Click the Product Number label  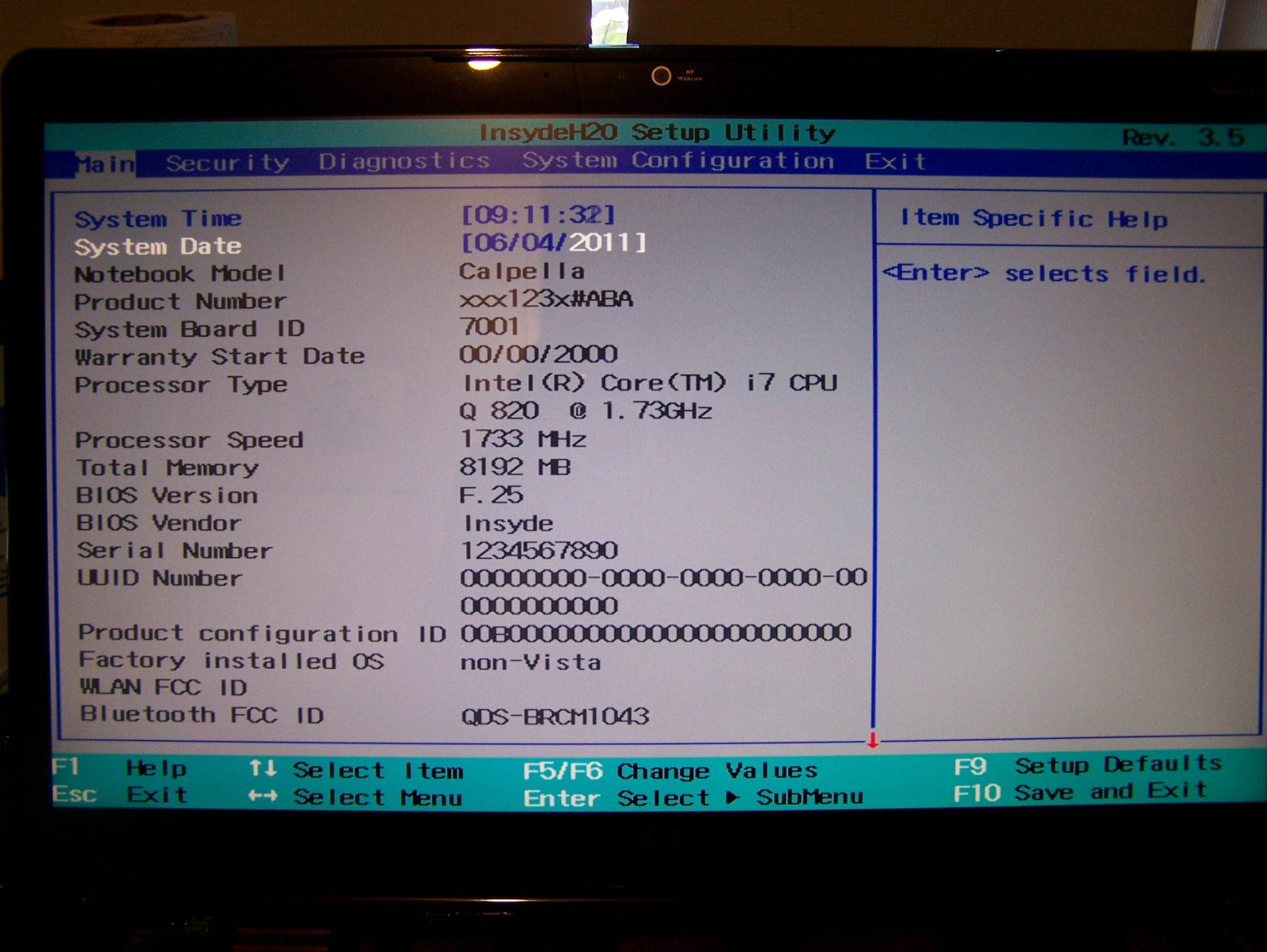(x=181, y=302)
